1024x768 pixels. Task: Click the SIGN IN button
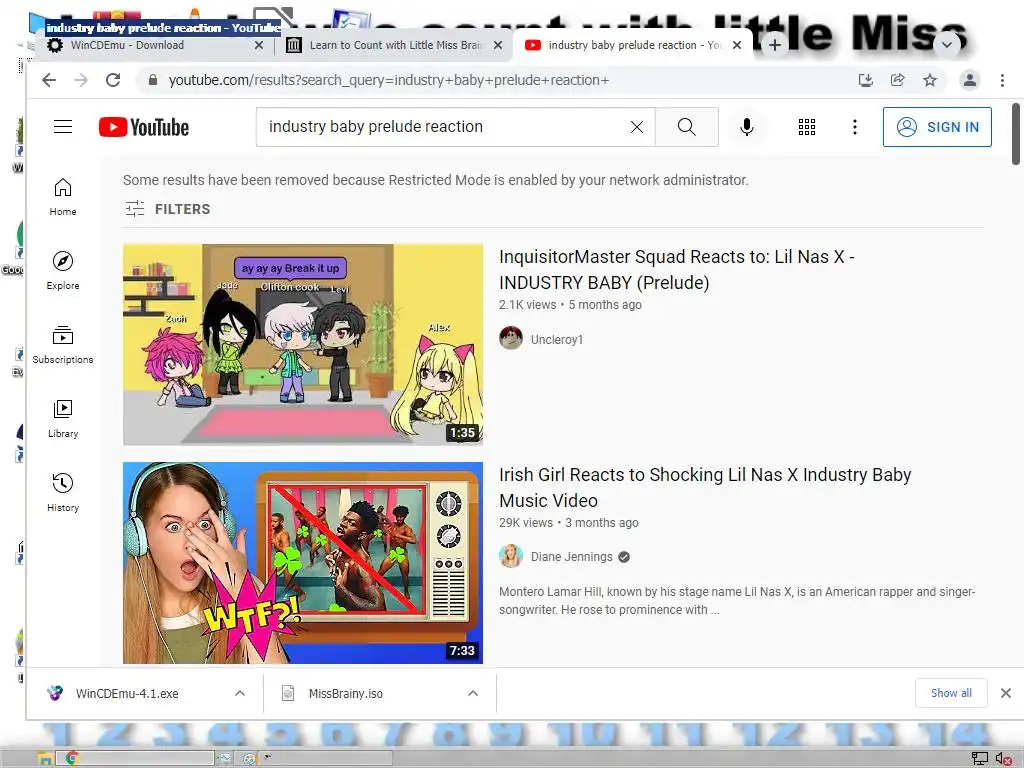click(937, 127)
